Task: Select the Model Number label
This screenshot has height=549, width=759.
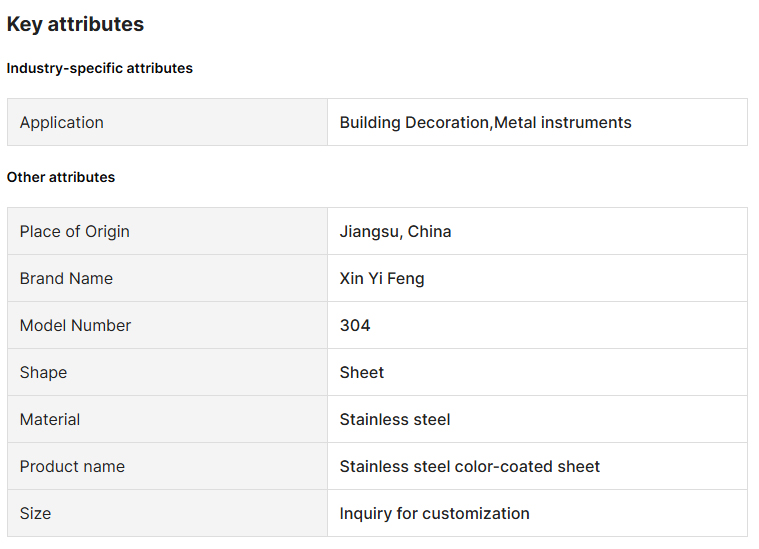Action: [x=75, y=326]
